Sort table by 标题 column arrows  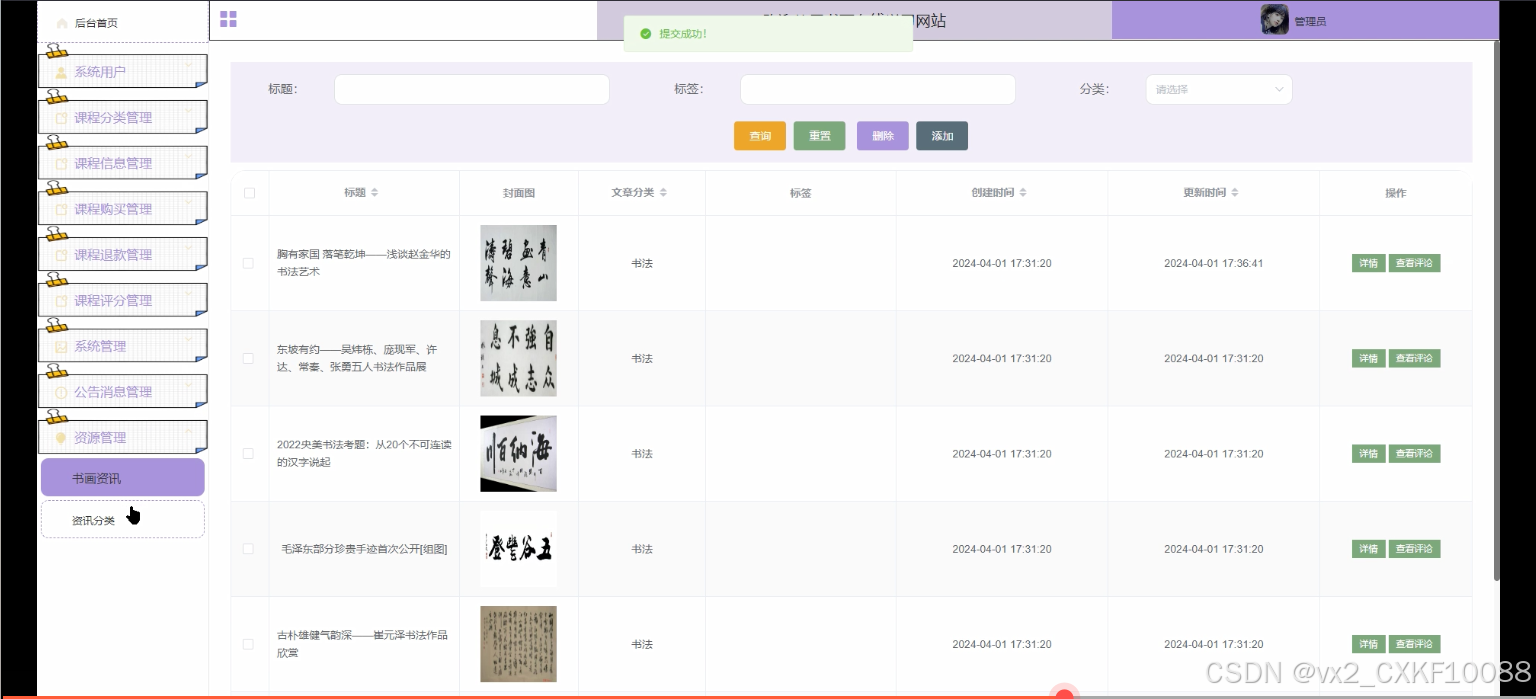click(374, 193)
